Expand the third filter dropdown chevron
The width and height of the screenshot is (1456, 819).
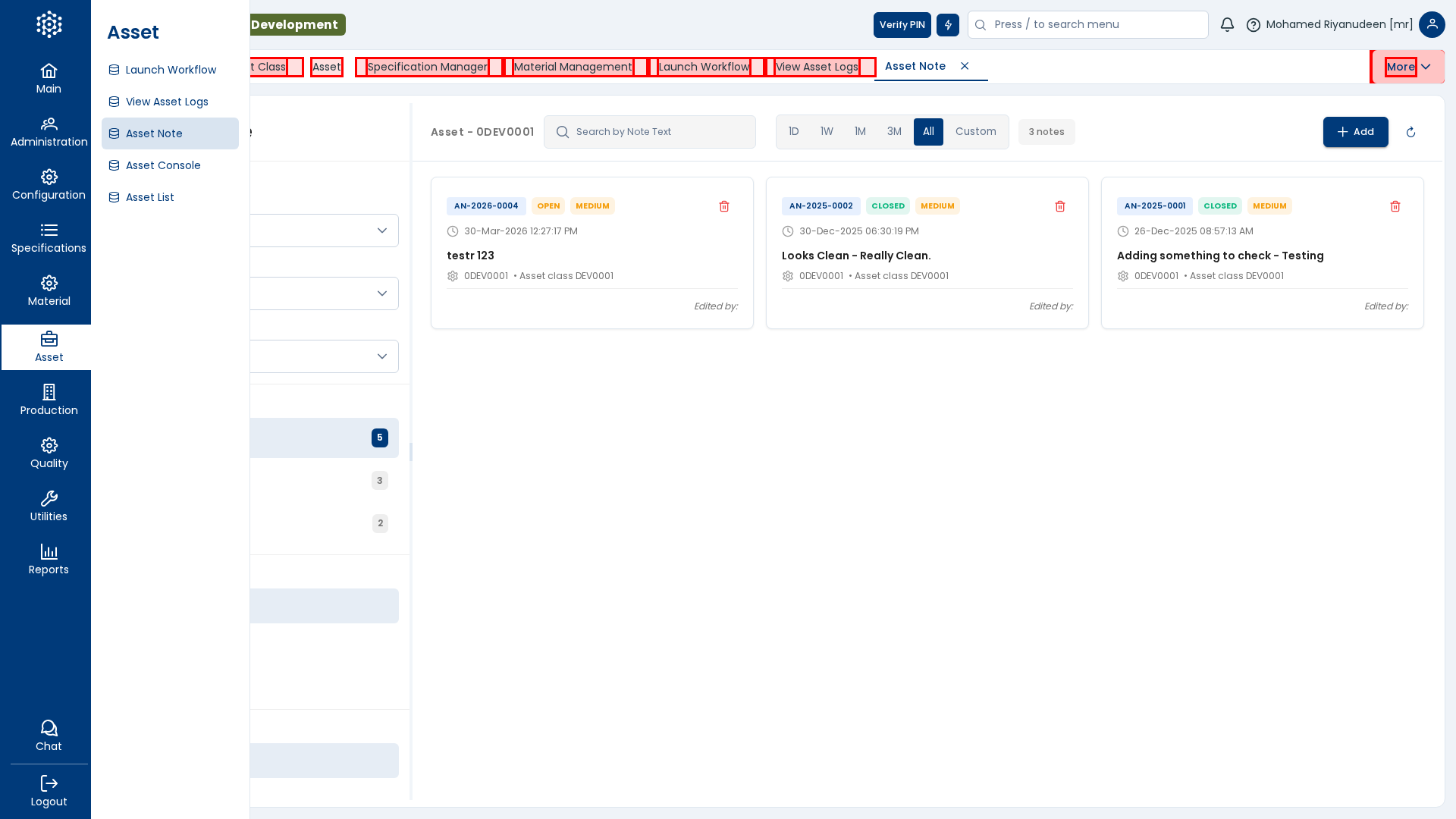[x=381, y=356]
